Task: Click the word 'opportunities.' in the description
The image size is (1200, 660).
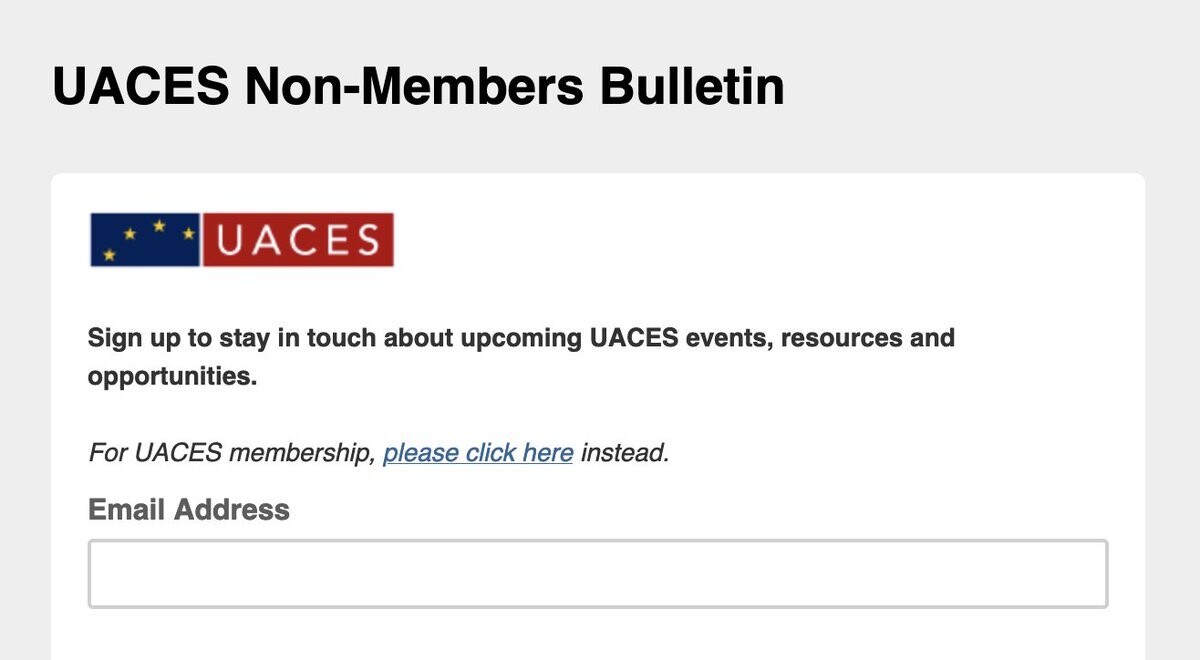Action: (x=172, y=377)
